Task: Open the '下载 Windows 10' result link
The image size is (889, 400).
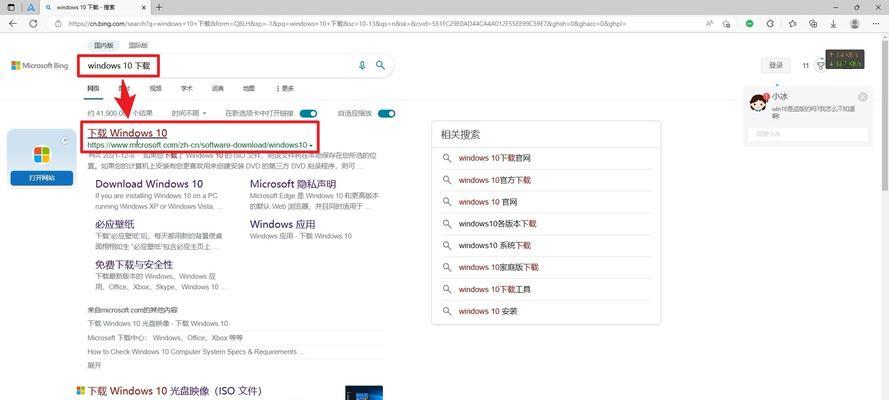Action: coord(128,133)
